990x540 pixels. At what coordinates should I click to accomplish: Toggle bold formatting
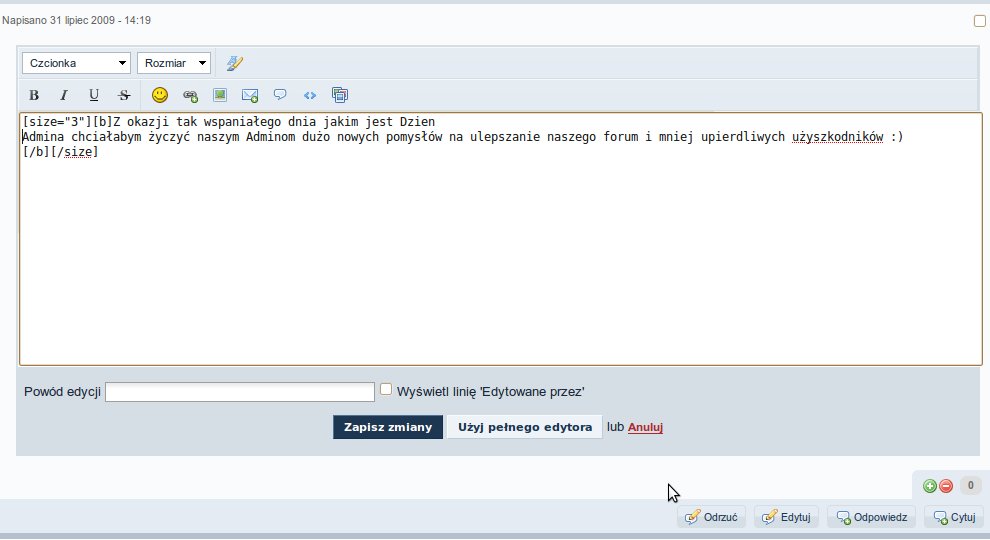point(34,95)
